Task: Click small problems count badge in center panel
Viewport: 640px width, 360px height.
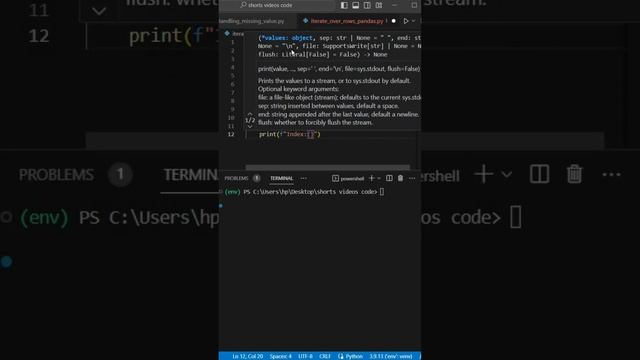Action: click(256, 178)
